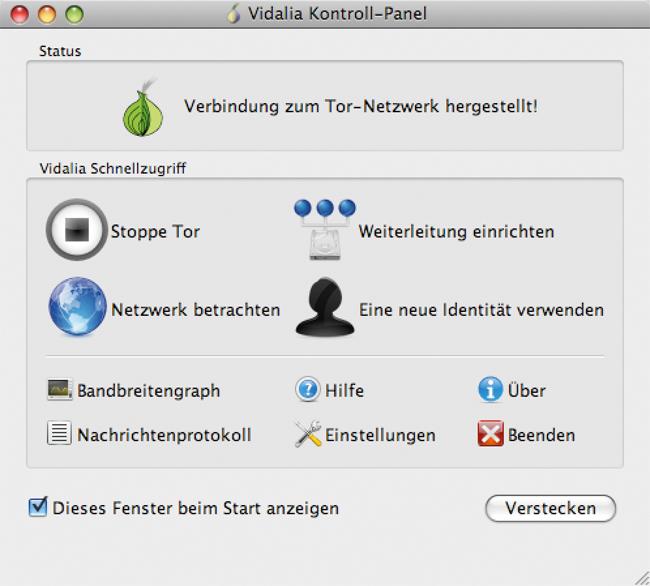This screenshot has width=650, height=586.
Task: Zoom window with the green button
Action: click(75, 15)
